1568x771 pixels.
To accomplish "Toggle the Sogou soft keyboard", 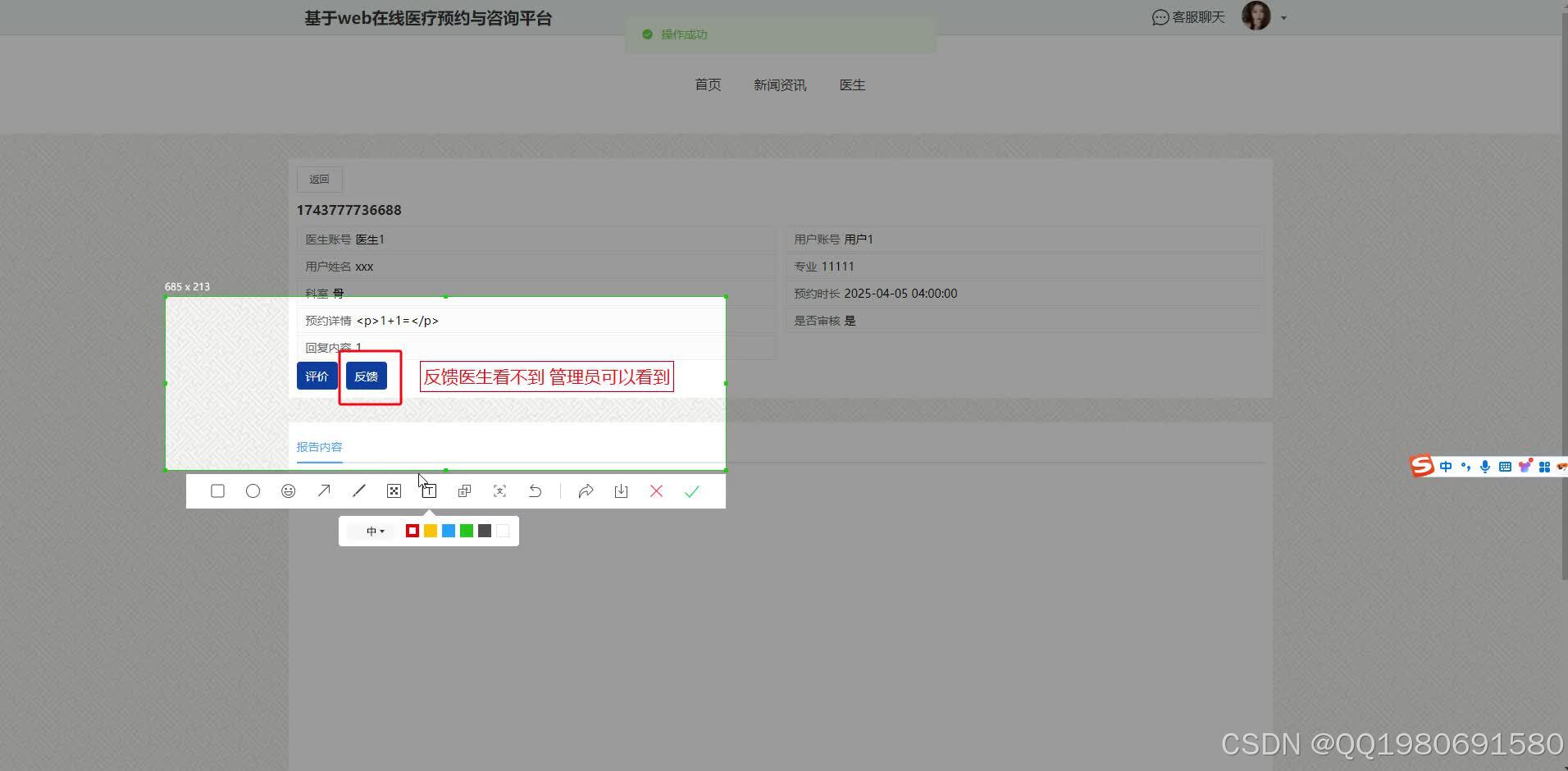I will pyautogui.click(x=1505, y=466).
